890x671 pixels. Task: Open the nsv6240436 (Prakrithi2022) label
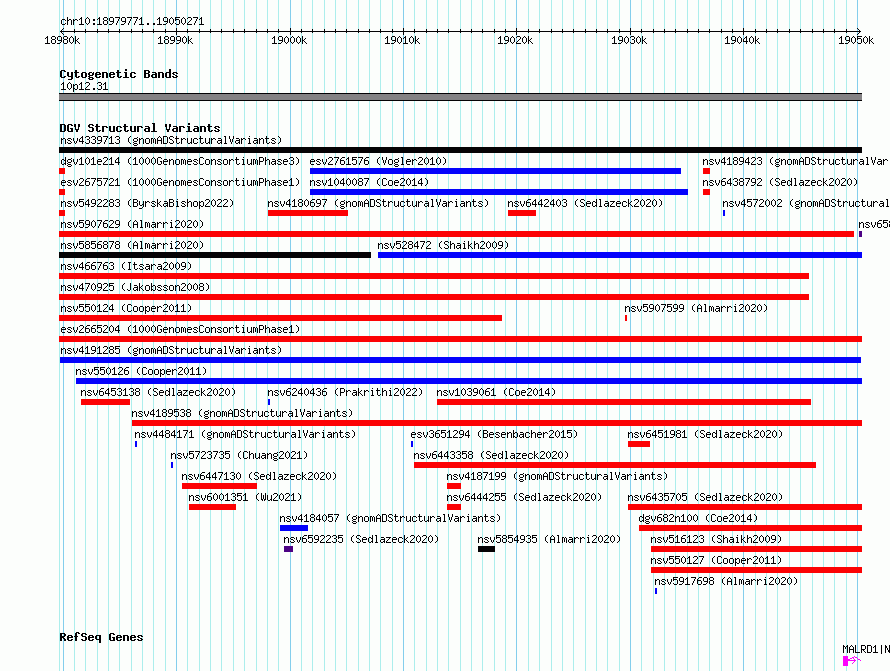coord(345,392)
